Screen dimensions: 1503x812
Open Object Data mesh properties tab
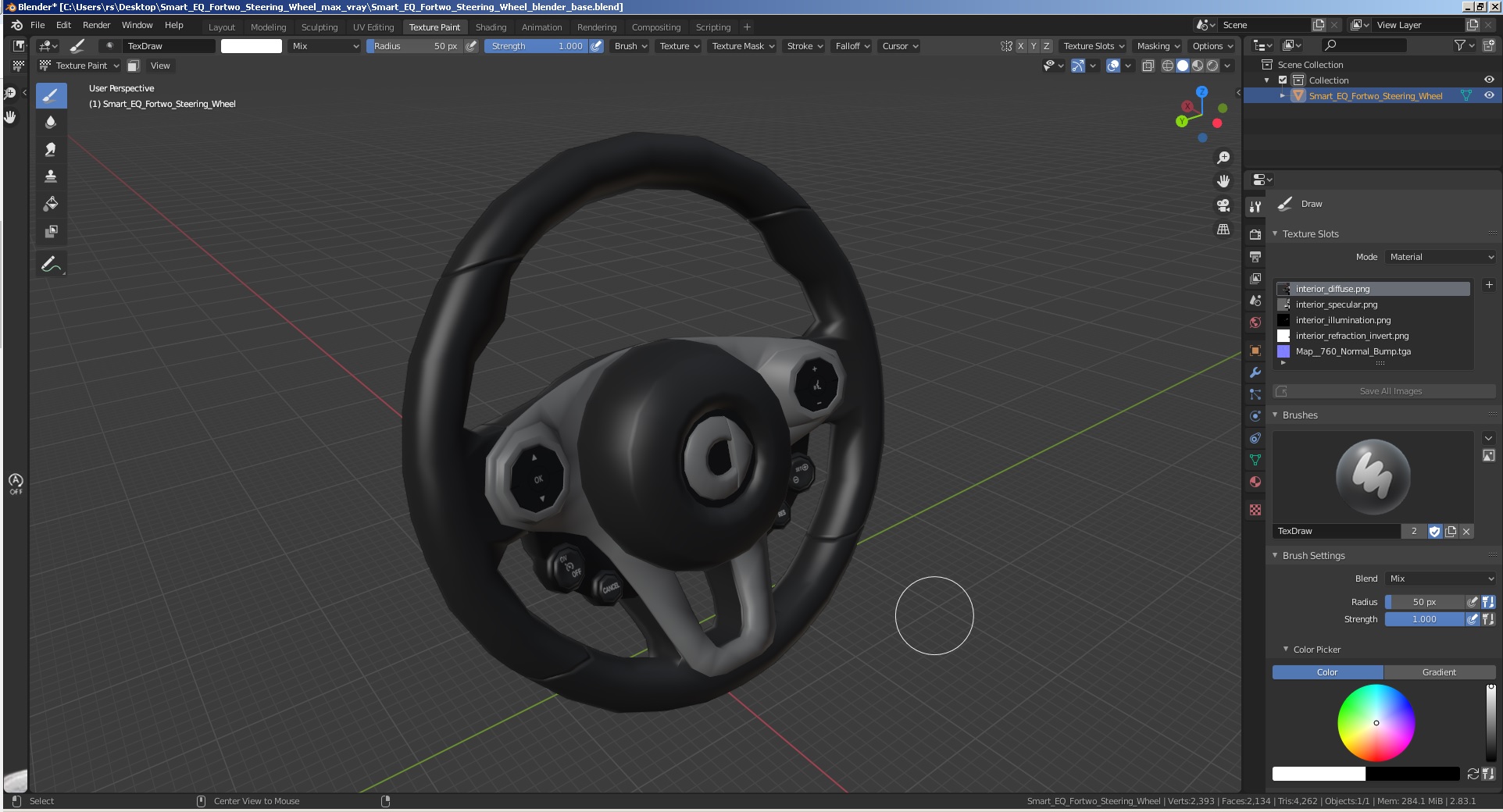(1255, 460)
